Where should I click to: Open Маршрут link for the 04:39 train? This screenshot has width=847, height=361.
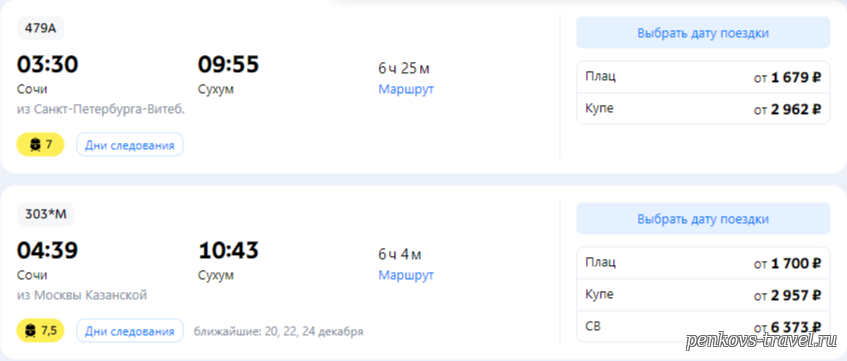(406, 275)
